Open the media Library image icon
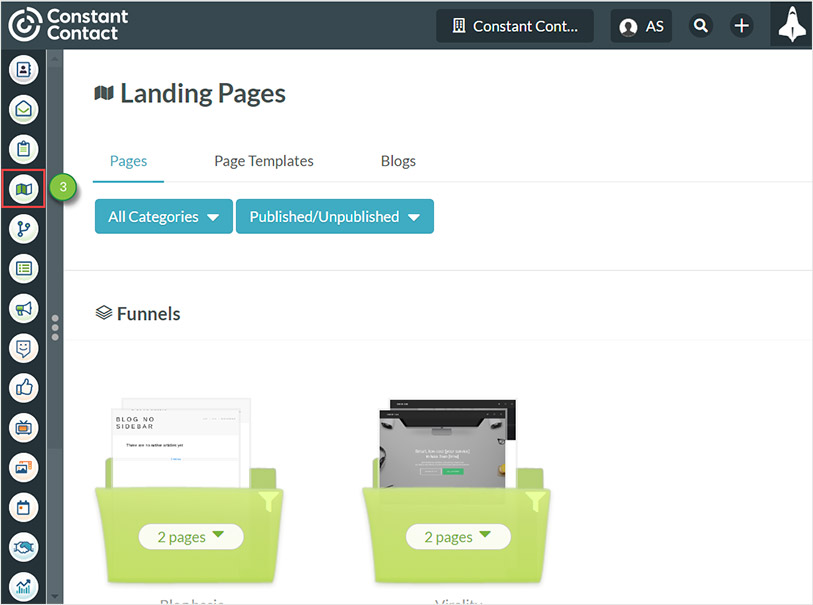 24,468
